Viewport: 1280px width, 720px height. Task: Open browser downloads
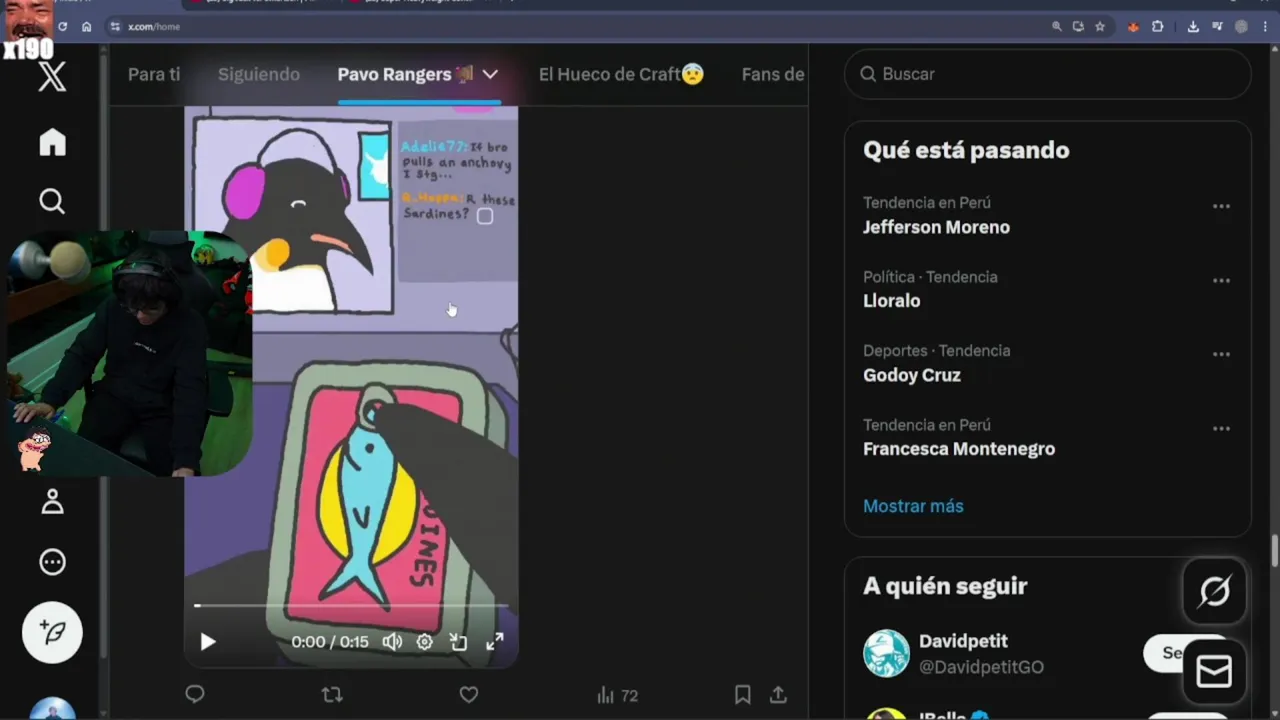[x=1193, y=27]
